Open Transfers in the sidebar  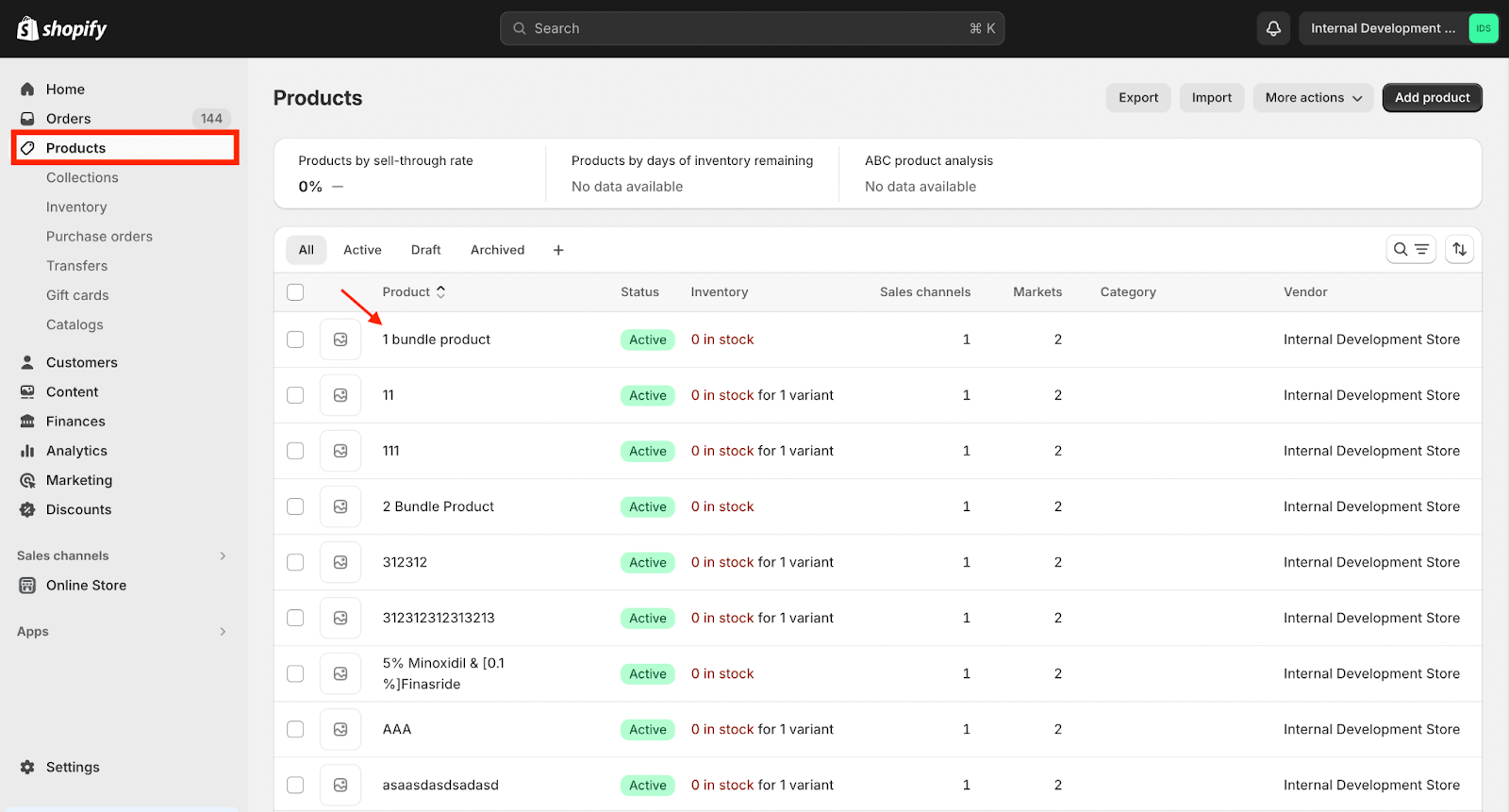pos(76,266)
